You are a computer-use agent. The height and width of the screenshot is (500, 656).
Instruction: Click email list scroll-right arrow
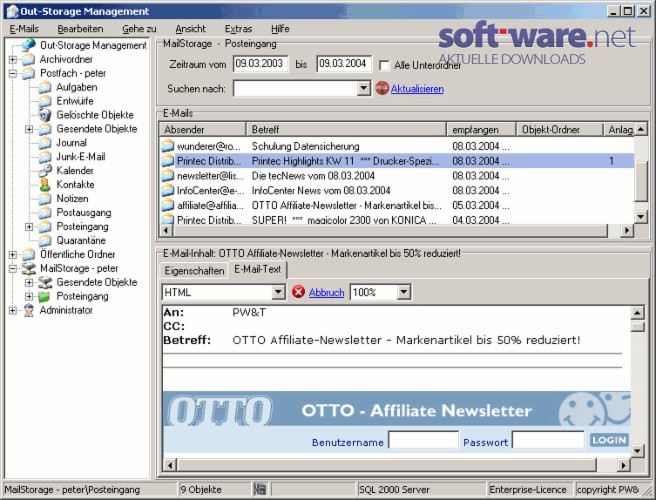click(626, 231)
